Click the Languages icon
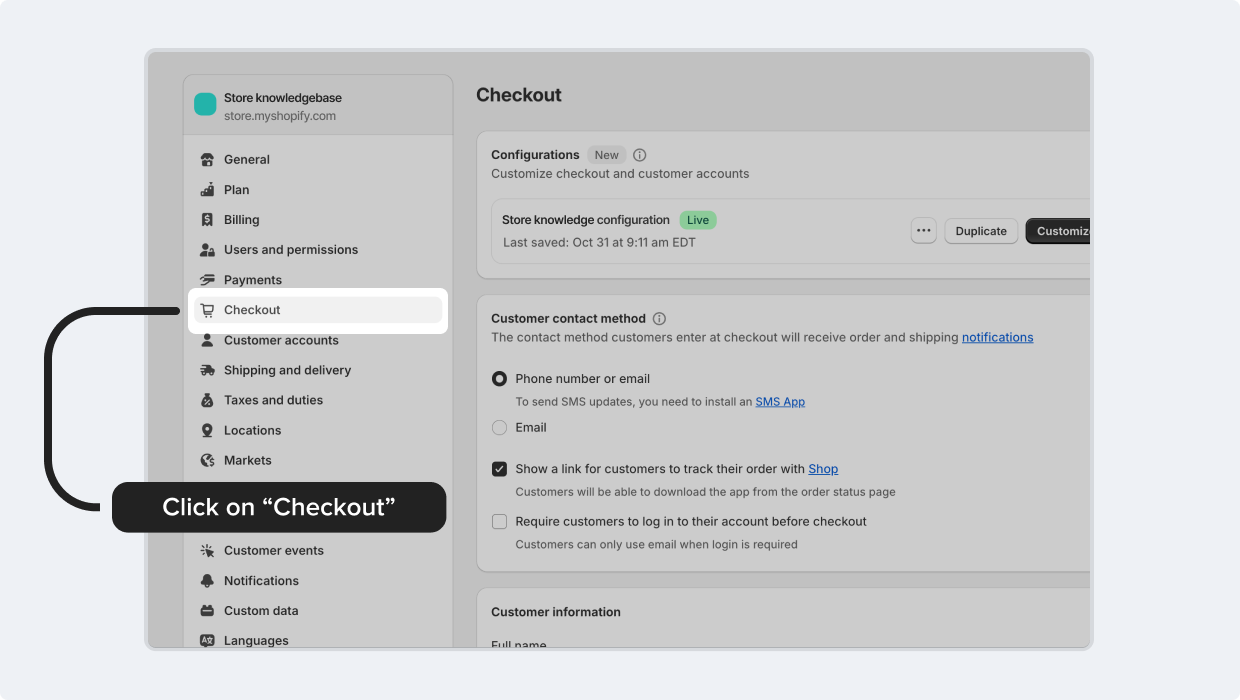The height and width of the screenshot is (700, 1240). [x=207, y=640]
